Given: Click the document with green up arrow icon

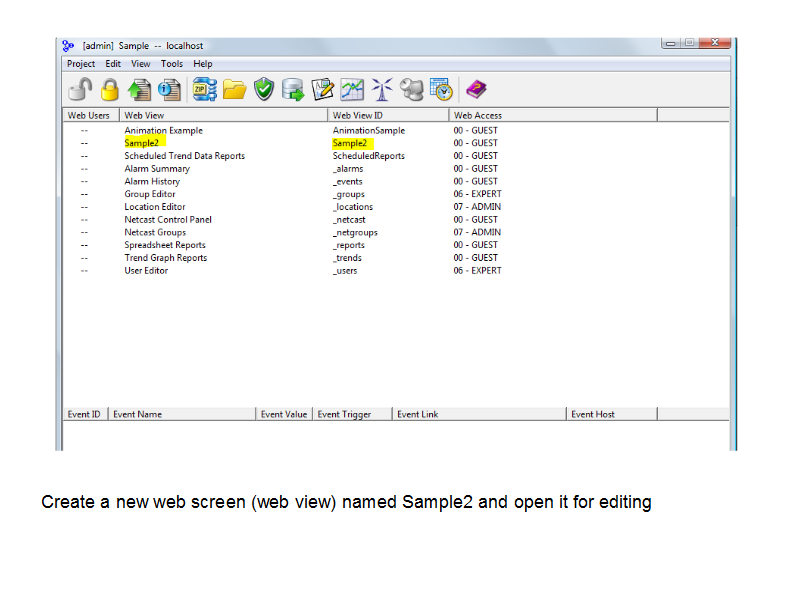Looking at the screenshot, I should pyautogui.click(x=139, y=89).
